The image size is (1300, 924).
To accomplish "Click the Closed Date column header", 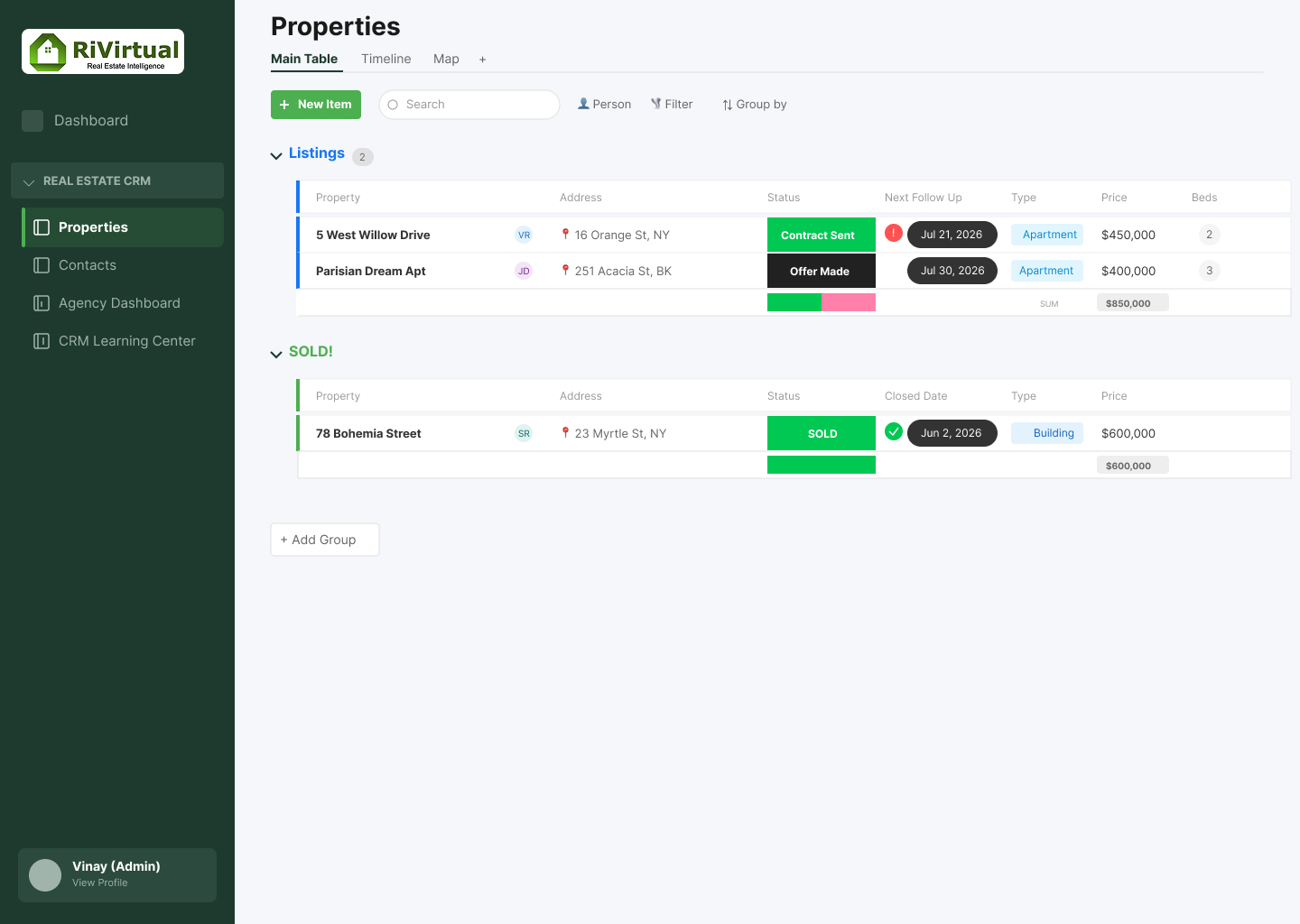I will click(x=916, y=396).
